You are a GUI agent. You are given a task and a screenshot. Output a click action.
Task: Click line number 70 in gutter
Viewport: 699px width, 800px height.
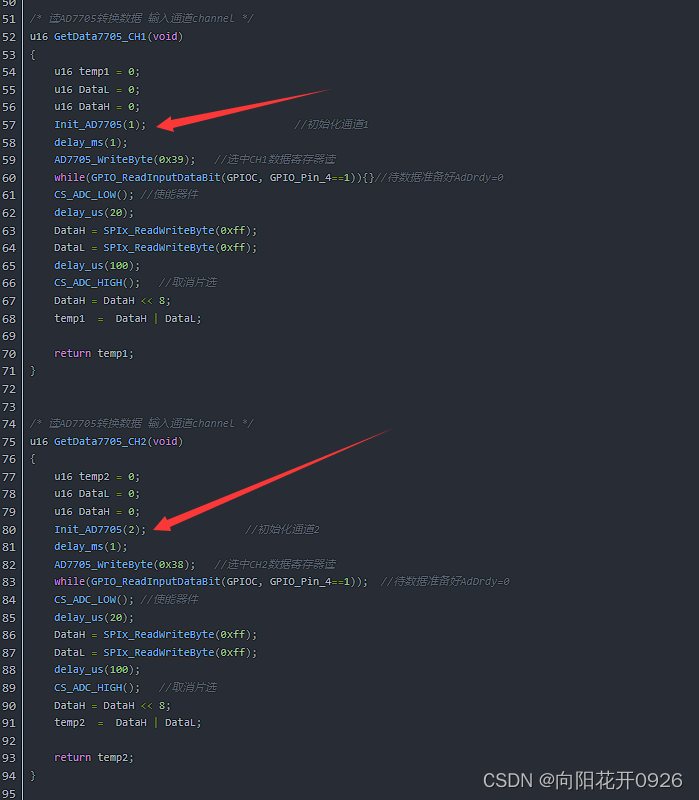[9, 354]
